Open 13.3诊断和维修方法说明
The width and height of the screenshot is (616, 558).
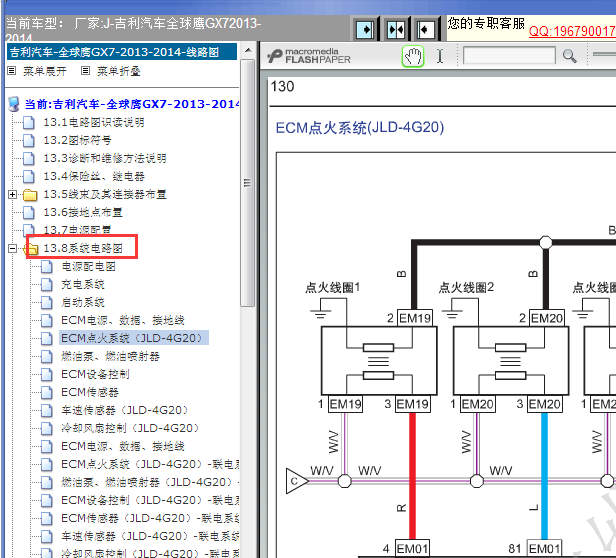(x=105, y=158)
